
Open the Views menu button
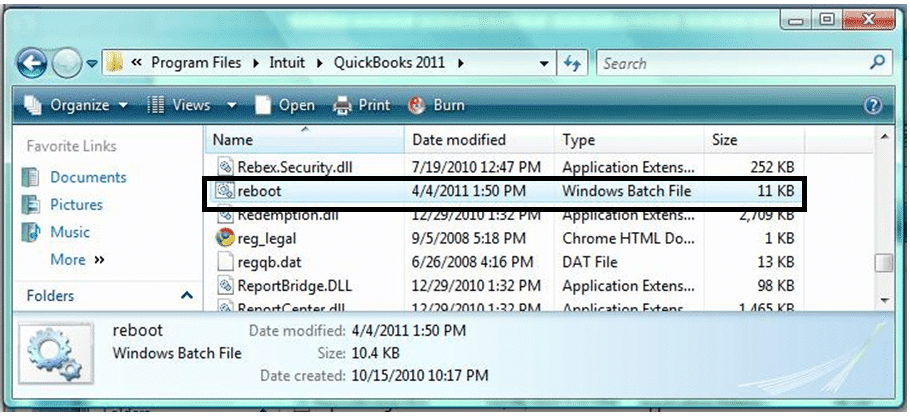[179, 105]
